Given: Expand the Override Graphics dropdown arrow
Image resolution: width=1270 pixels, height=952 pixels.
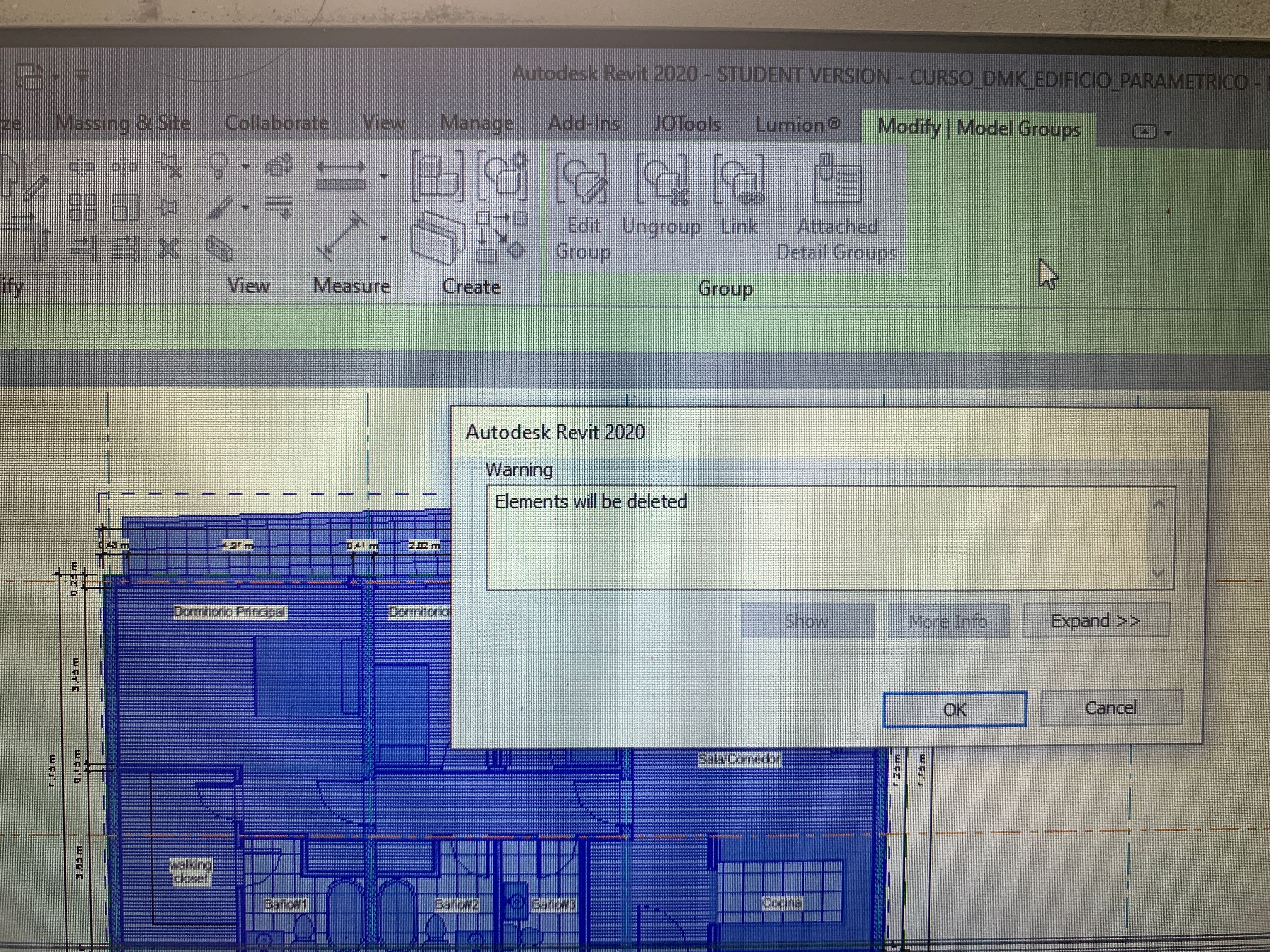Looking at the screenshot, I should (246, 208).
